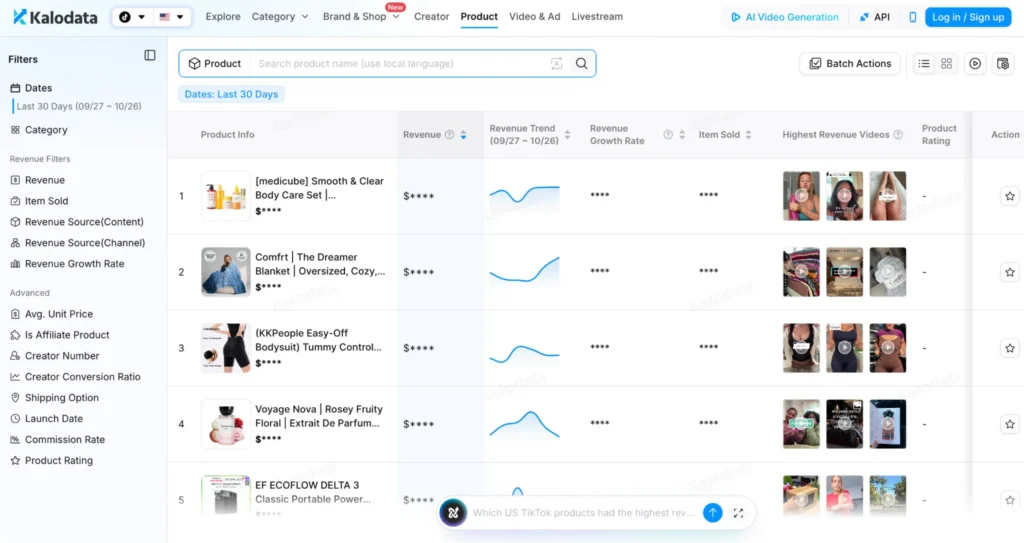
Task: Click the magnifier search icon
Action: pos(581,63)
